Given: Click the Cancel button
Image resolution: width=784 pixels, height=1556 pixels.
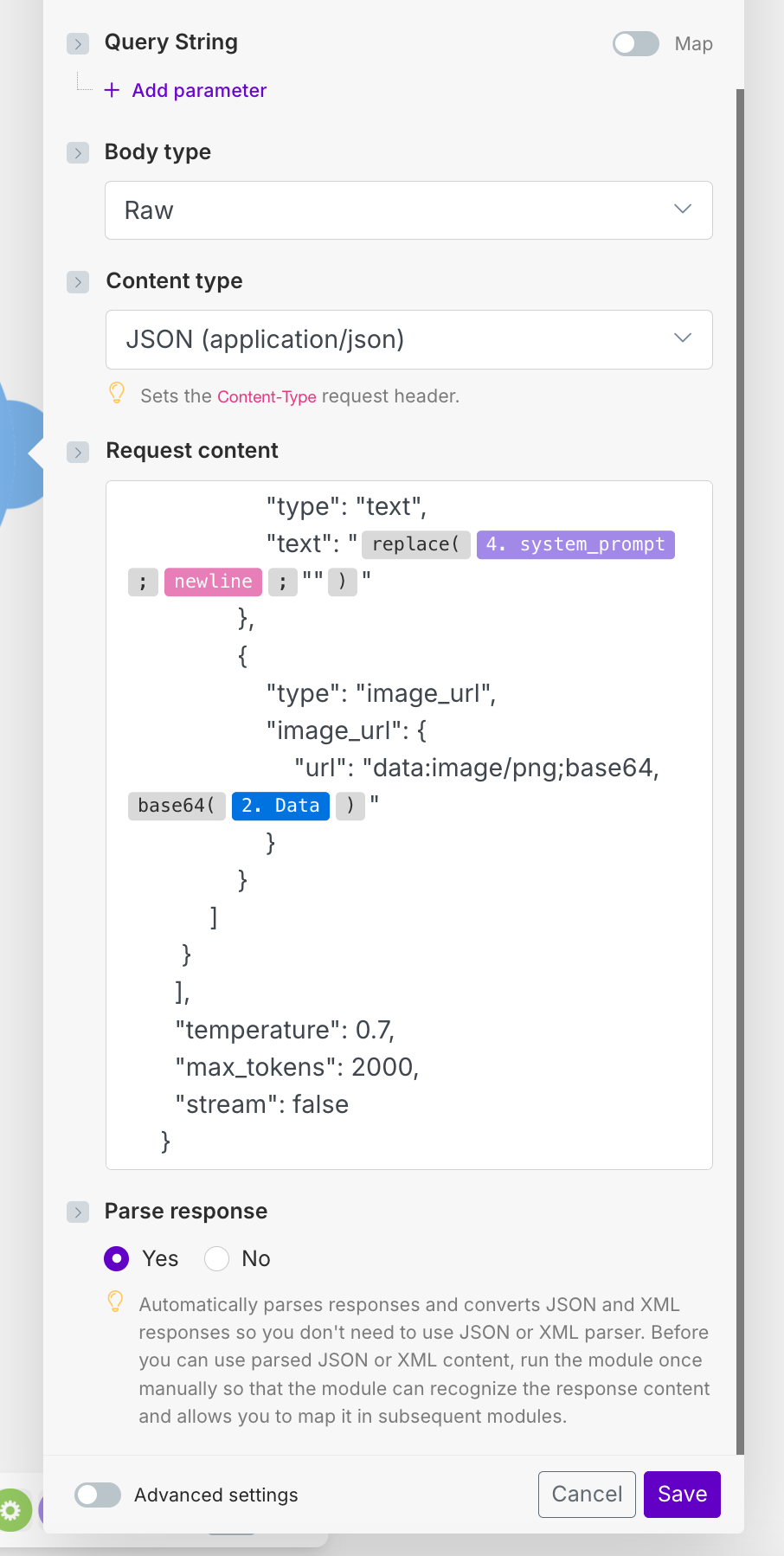Looking at the screenshot, I should pos(587,1495).
